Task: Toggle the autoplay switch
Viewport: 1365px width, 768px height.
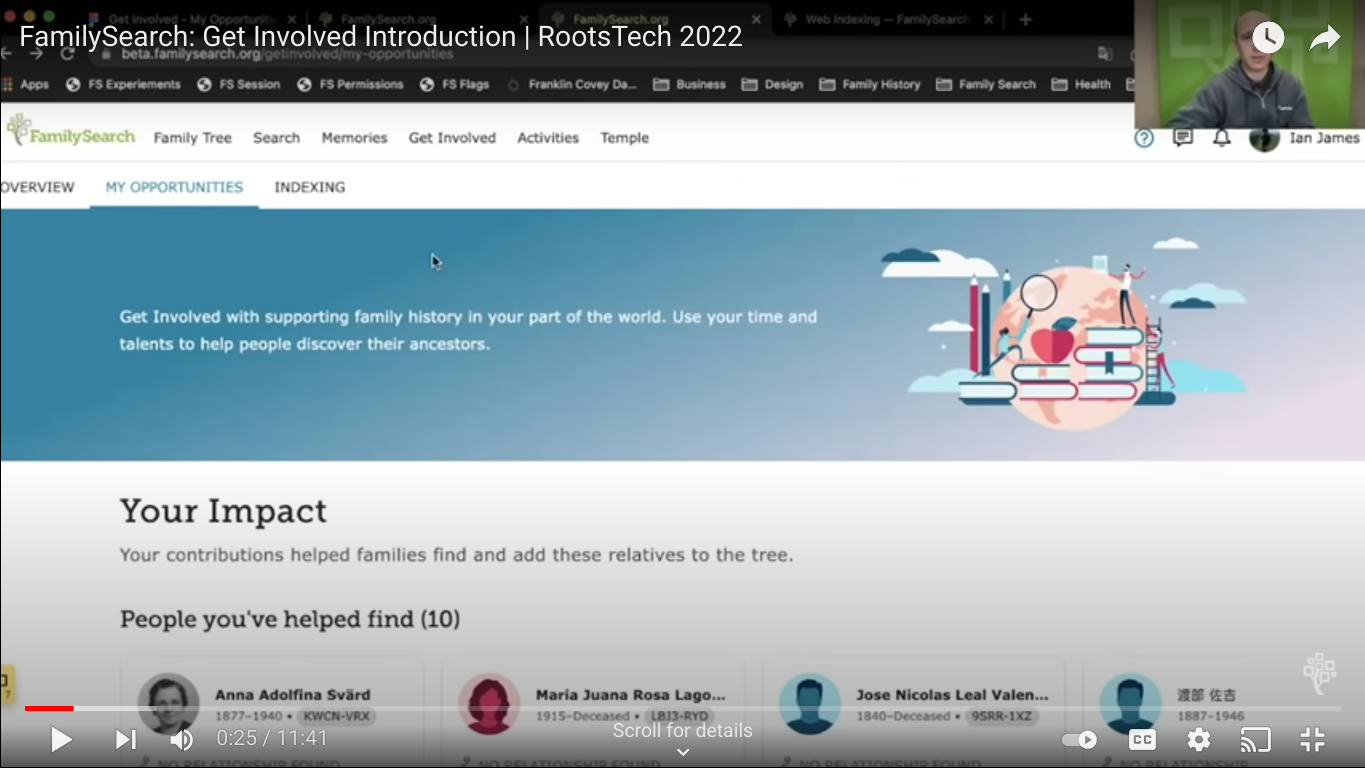Action: point(1079,740)
